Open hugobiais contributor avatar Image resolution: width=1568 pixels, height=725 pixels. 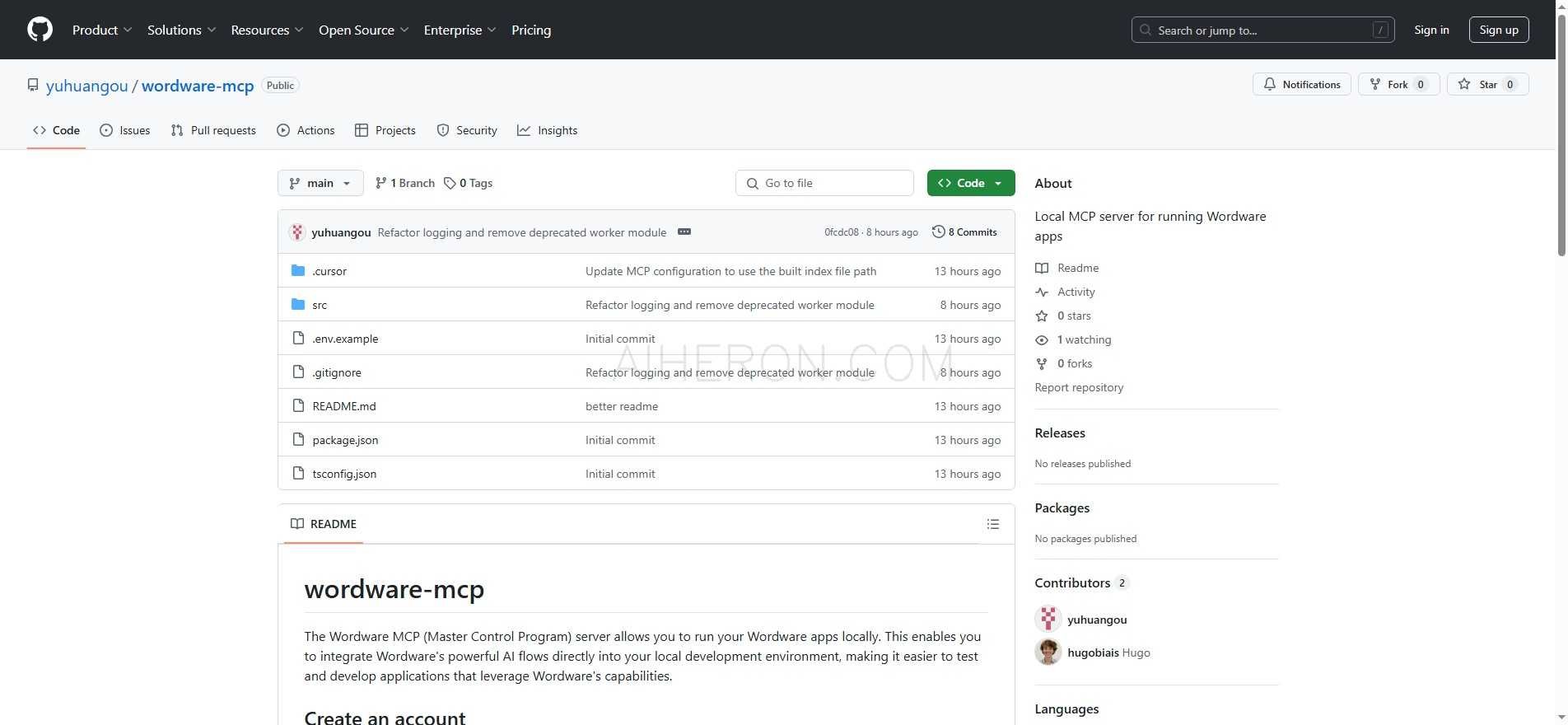click(x=1048, y=652)
